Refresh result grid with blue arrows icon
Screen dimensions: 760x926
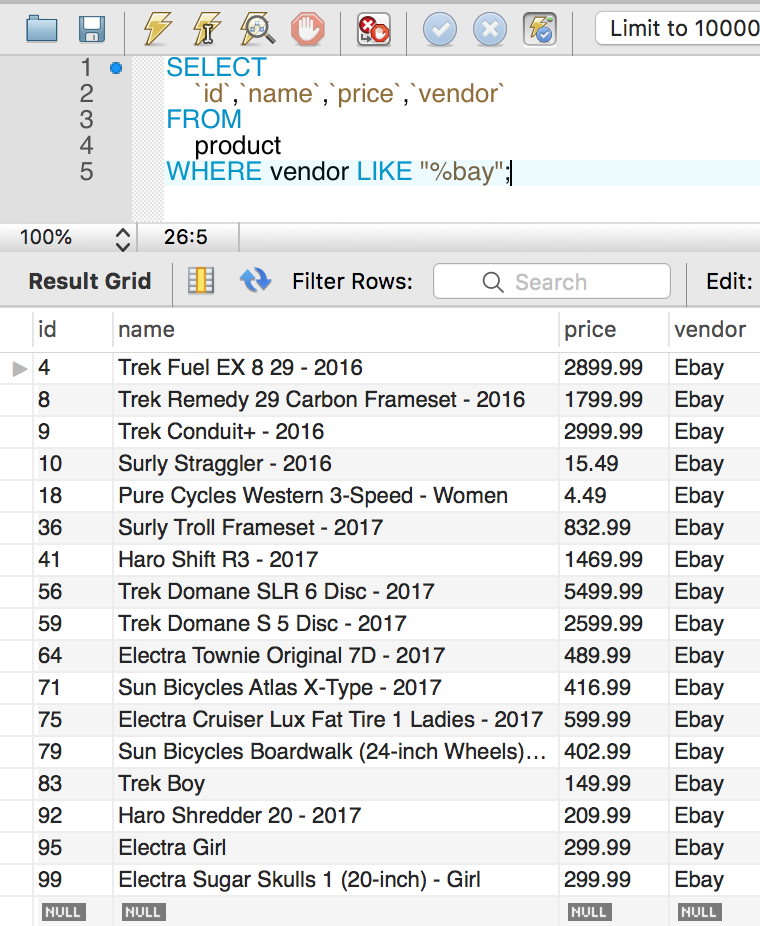click(255, 281)
